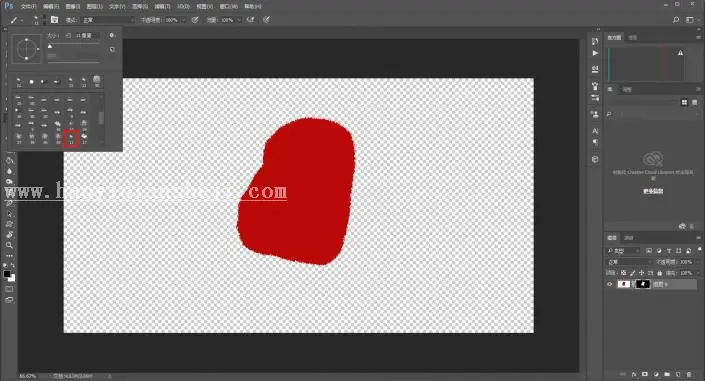The width and height of the screenshot is (705, 381).
Task: Open the painting Mode dropdown in options bar
Action: click(108, 20)
